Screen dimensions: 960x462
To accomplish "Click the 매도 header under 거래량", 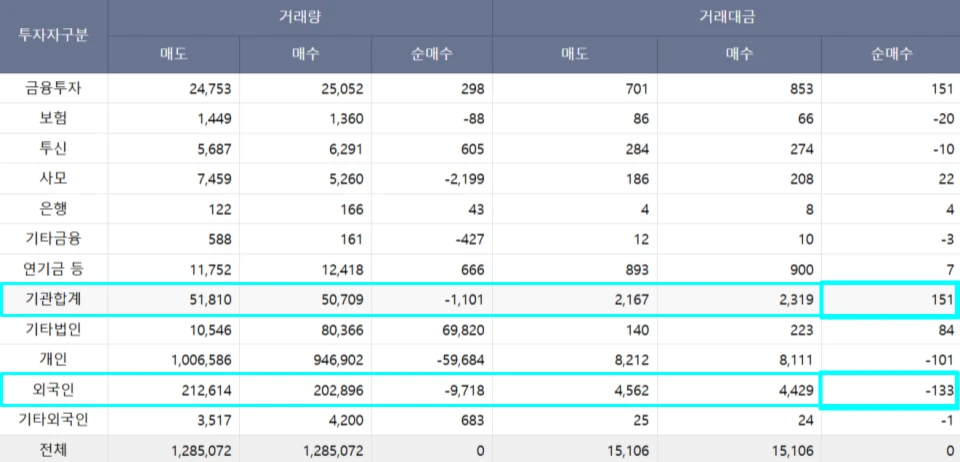I will click(173, 54).
